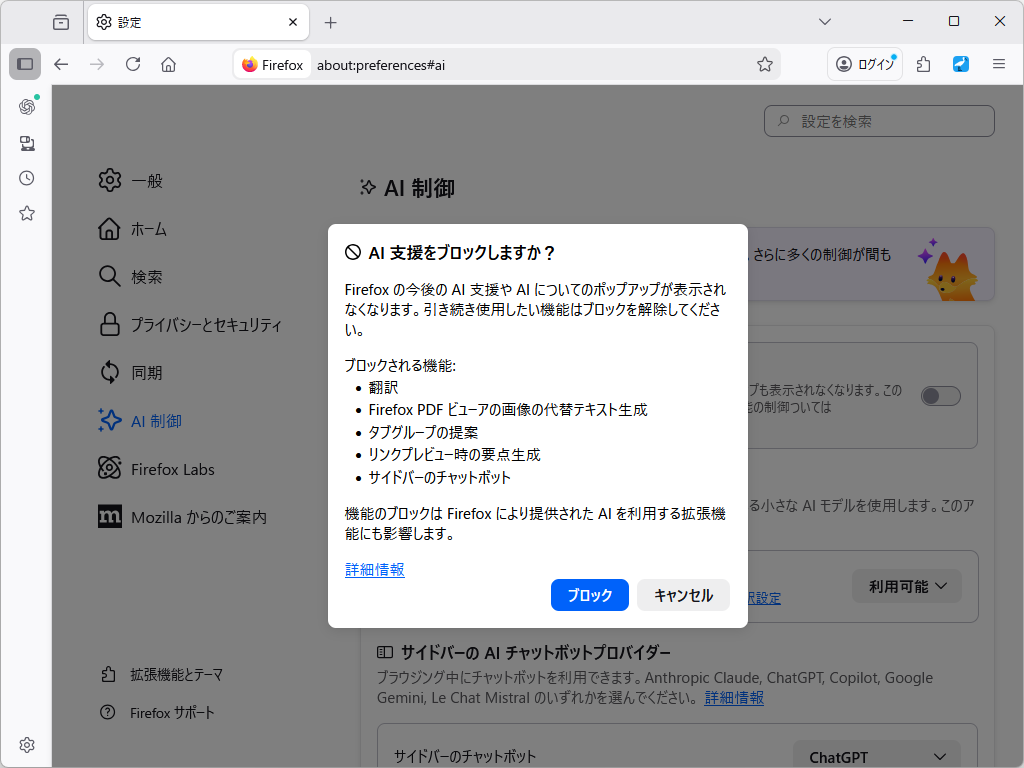The height and width of the screenshot is (768, 1024).
Task: Open the 利用可能 dropdown
Action: tap(906, 586)
